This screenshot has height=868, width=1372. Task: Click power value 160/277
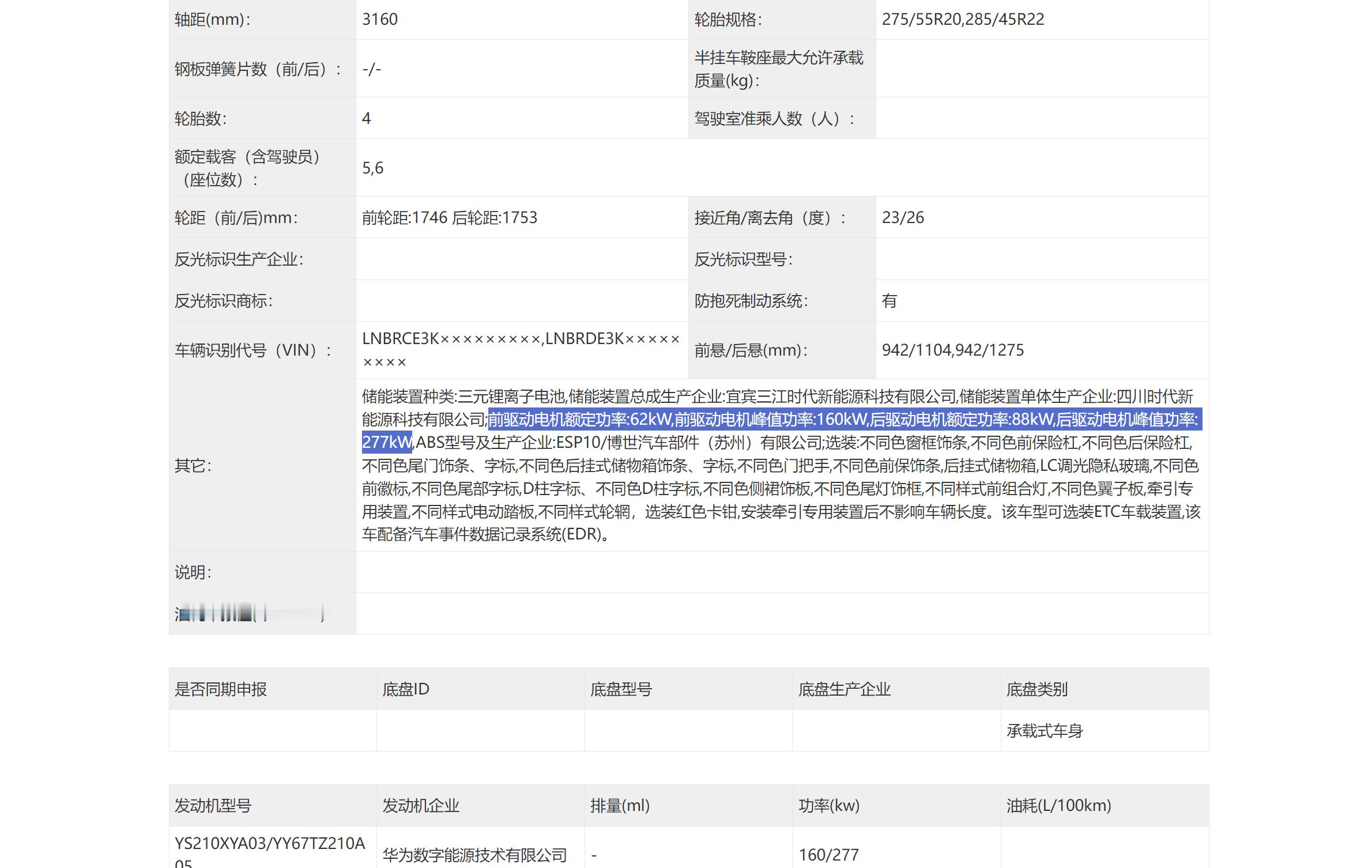[829, 855]
